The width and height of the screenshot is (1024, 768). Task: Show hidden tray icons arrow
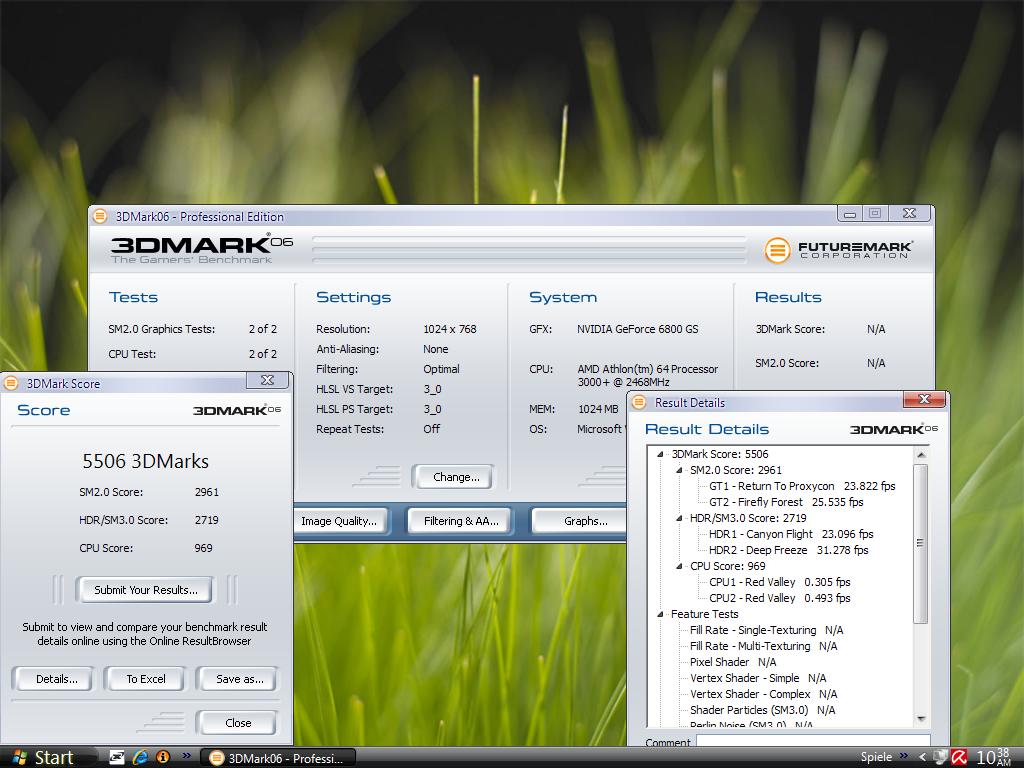922,757
